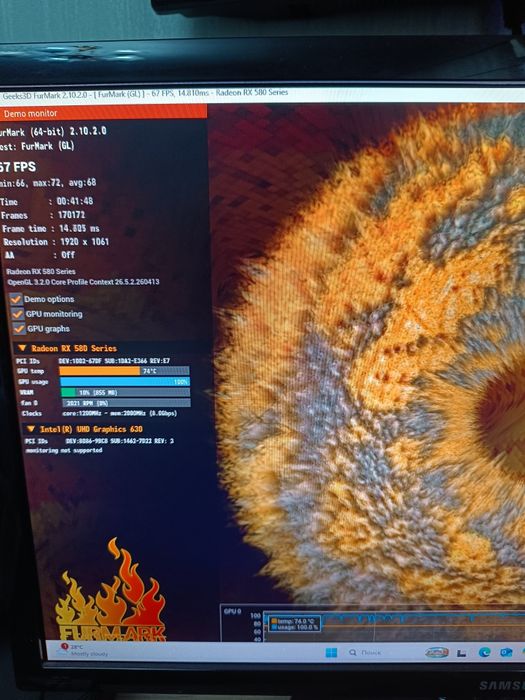This screenshot has width=525, height=700.
Task: Collapse the Intel(R) UHD Graphics 630 section
Action: pos(30,429)
